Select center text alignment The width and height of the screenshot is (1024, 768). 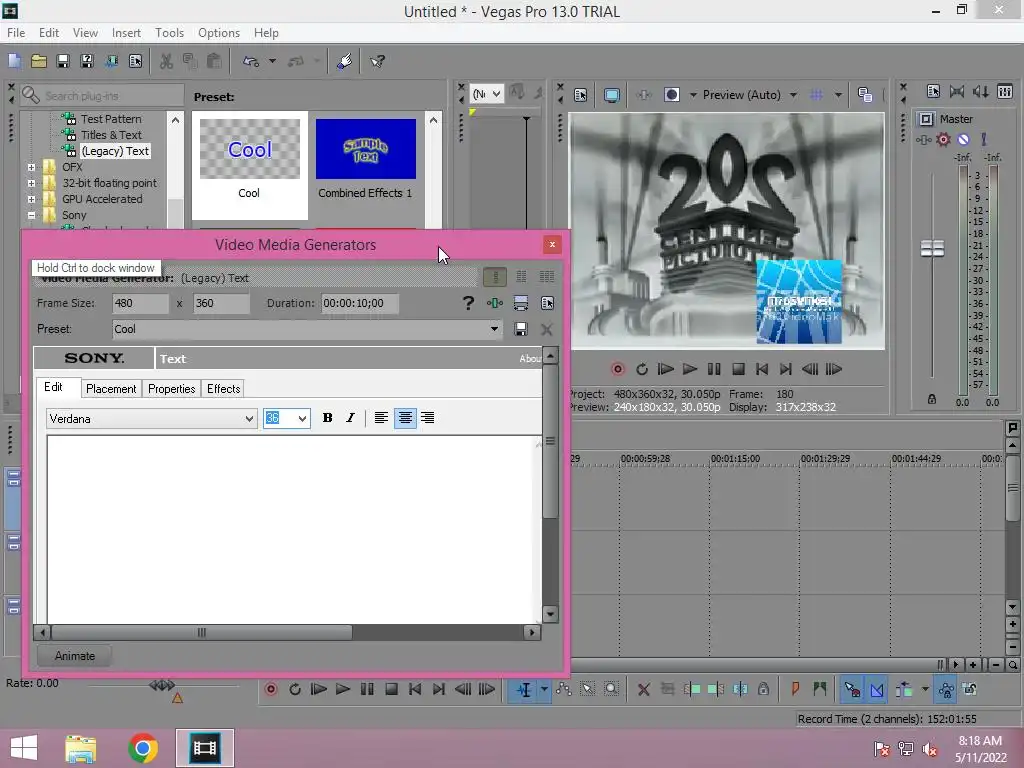(405, 418)
